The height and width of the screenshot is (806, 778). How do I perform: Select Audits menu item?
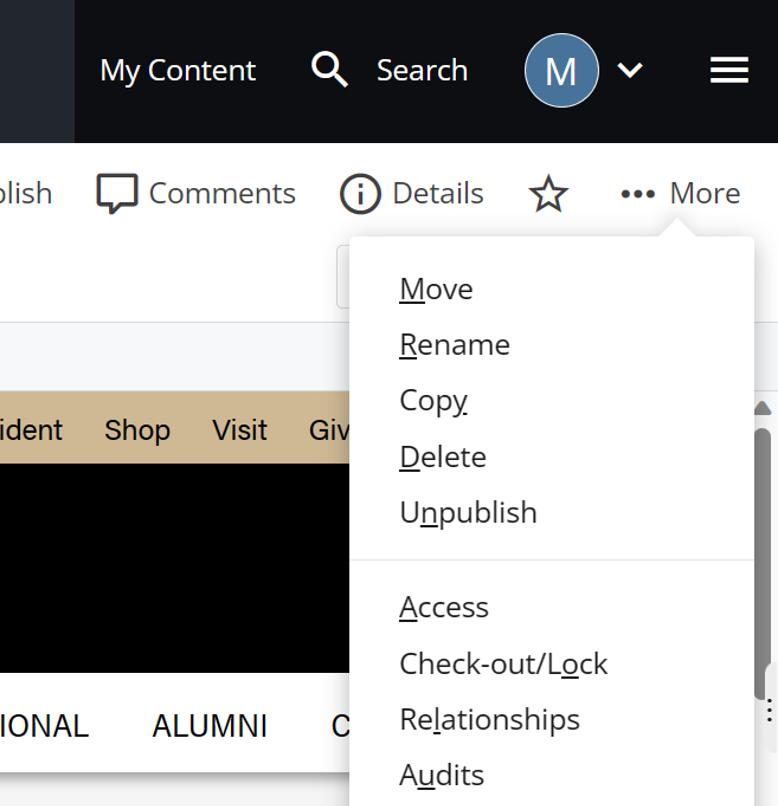(441, 775)
